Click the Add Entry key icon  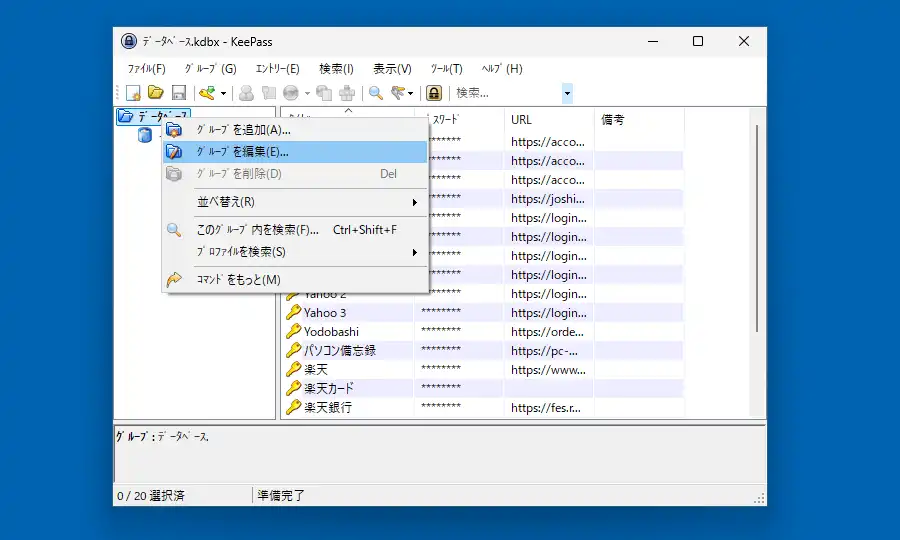click(x=207, y=93)
